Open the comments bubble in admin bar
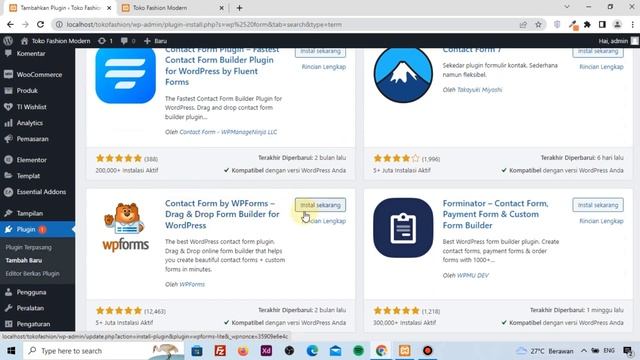Viewport: 640px width, 360px height. (x=128, y=41)
